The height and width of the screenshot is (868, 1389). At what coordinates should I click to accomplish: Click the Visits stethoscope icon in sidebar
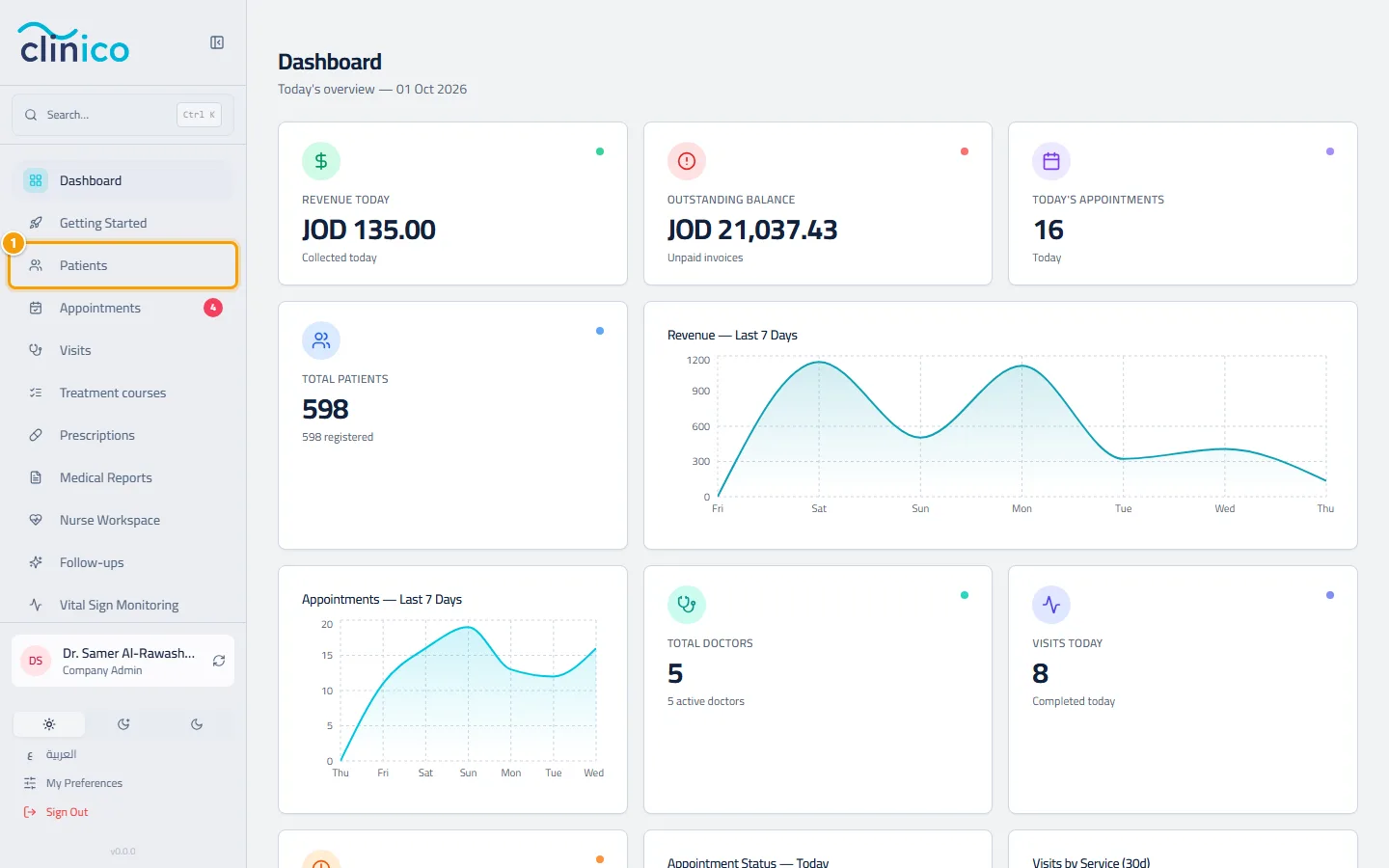coord(36,350)
